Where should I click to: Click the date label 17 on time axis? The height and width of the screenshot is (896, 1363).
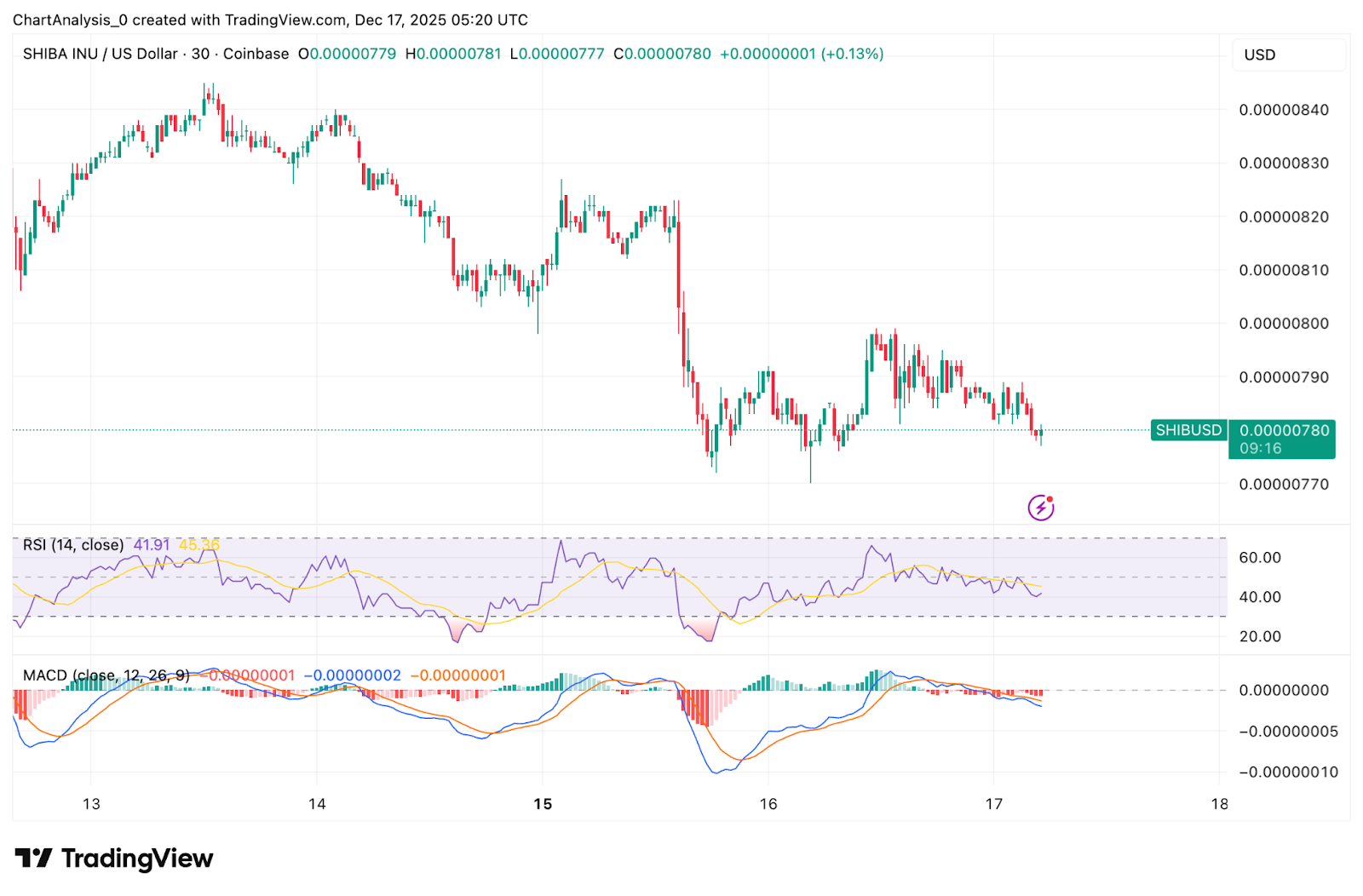[x=993, y=804]
